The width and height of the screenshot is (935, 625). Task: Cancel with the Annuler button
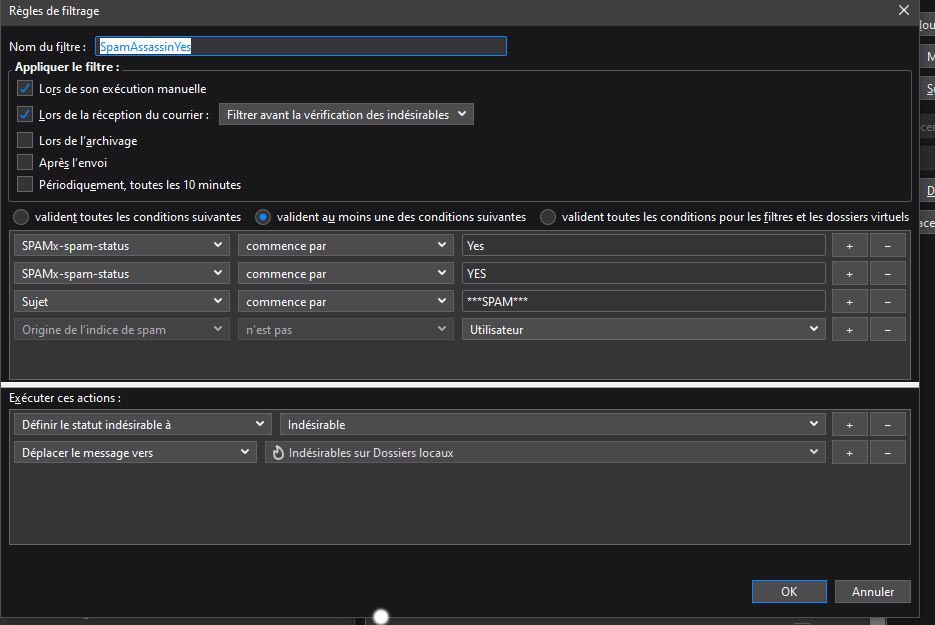[872, 592]
